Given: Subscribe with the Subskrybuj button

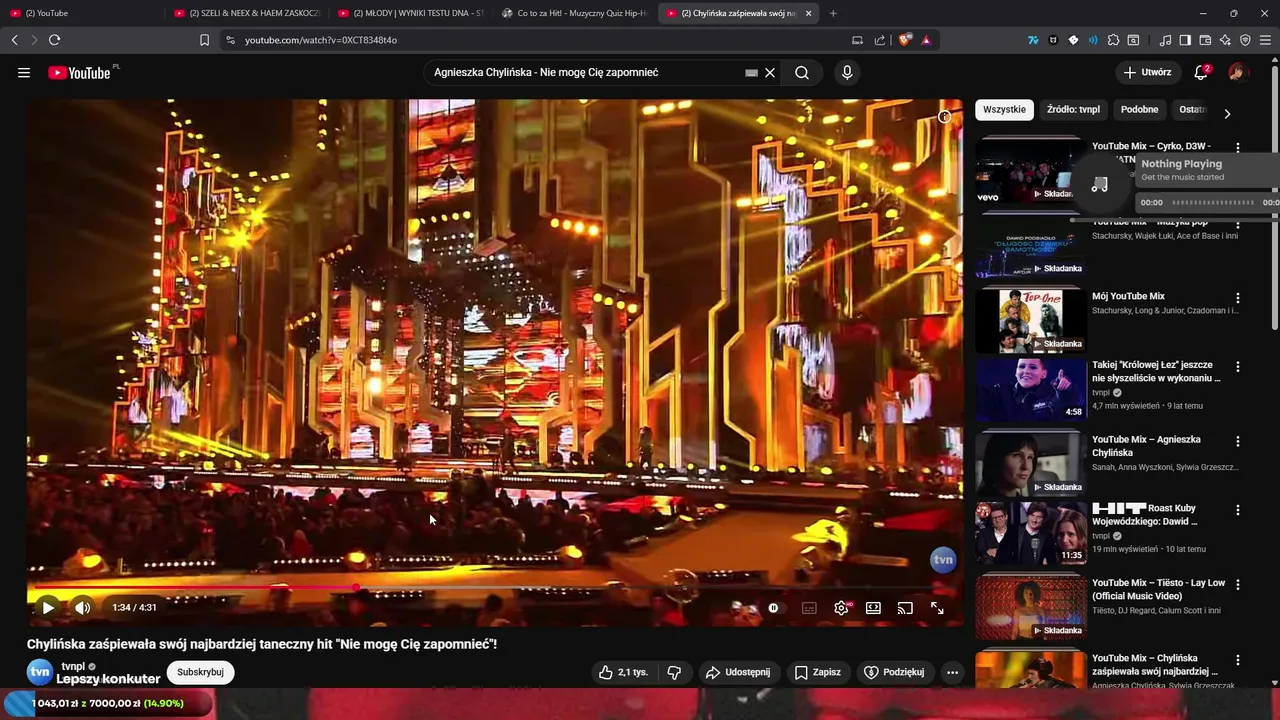Looking at the screenshot, I should (200, 672).
